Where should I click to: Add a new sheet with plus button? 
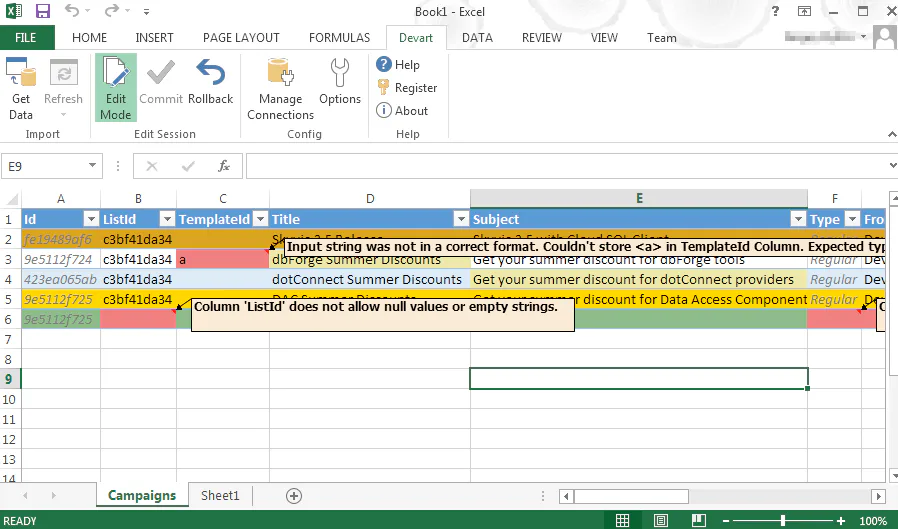click(x=294, y=496)
